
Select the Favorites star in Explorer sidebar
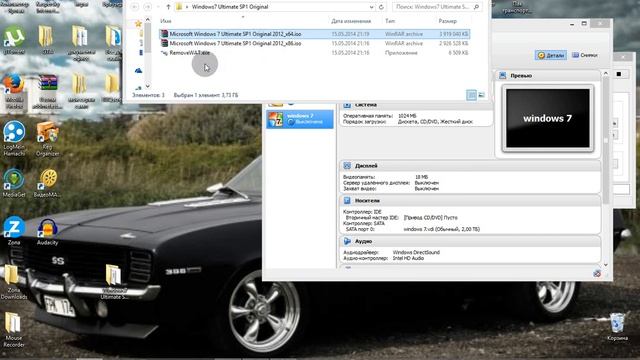point(138,24)
